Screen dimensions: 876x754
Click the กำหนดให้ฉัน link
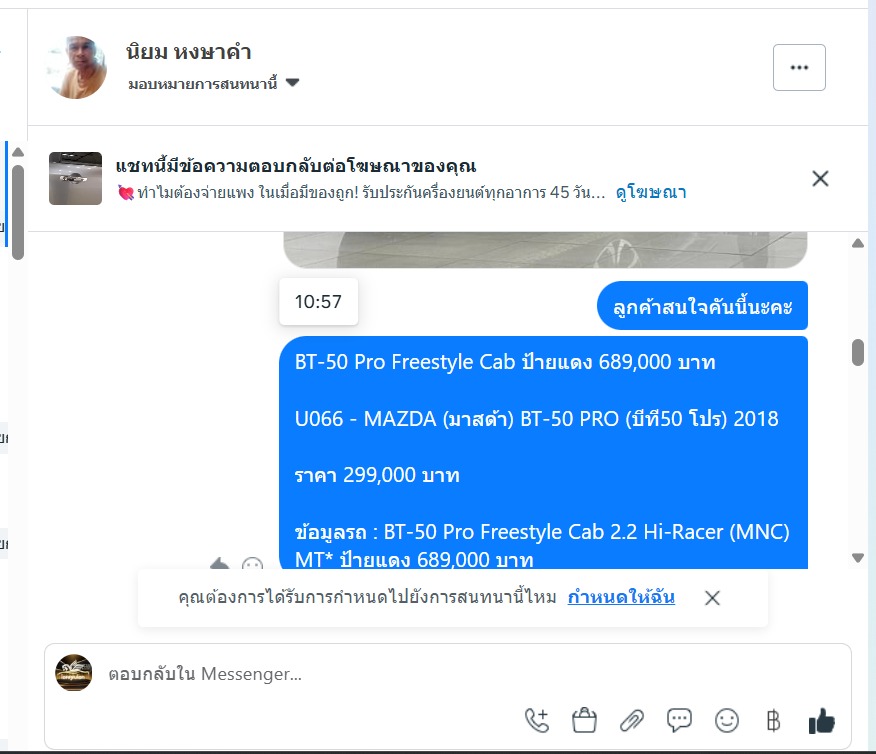[621, 597]
